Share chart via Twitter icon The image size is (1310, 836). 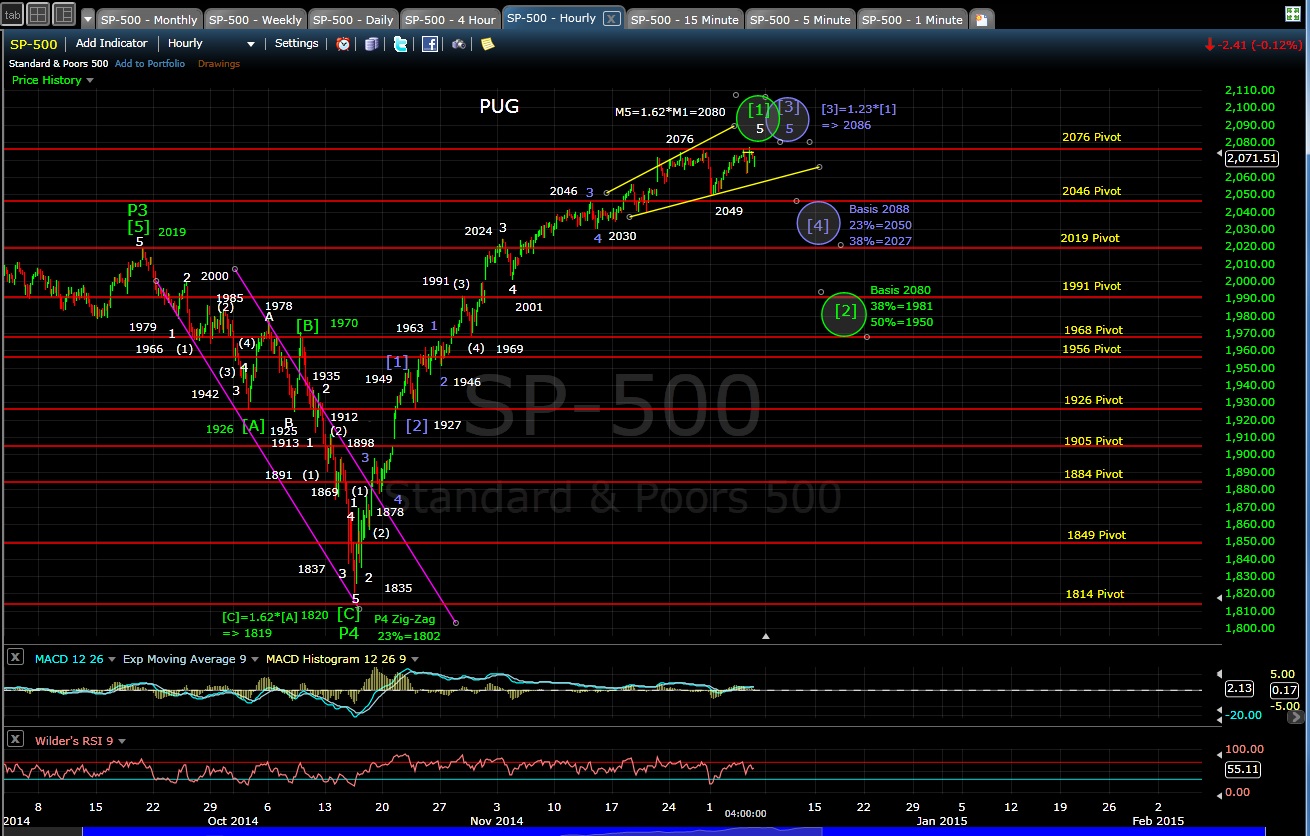(x=401, y=44)
